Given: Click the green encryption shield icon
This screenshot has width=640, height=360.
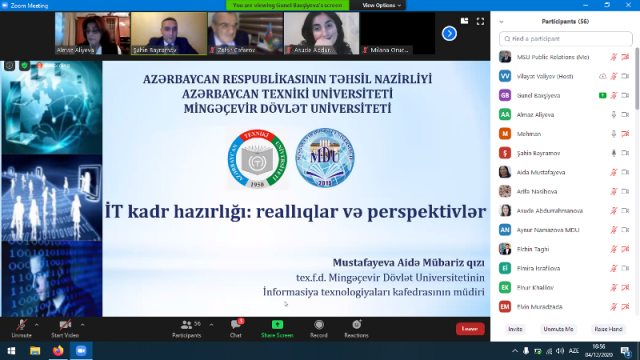Looking at the screenshot, I should [24, 65].
